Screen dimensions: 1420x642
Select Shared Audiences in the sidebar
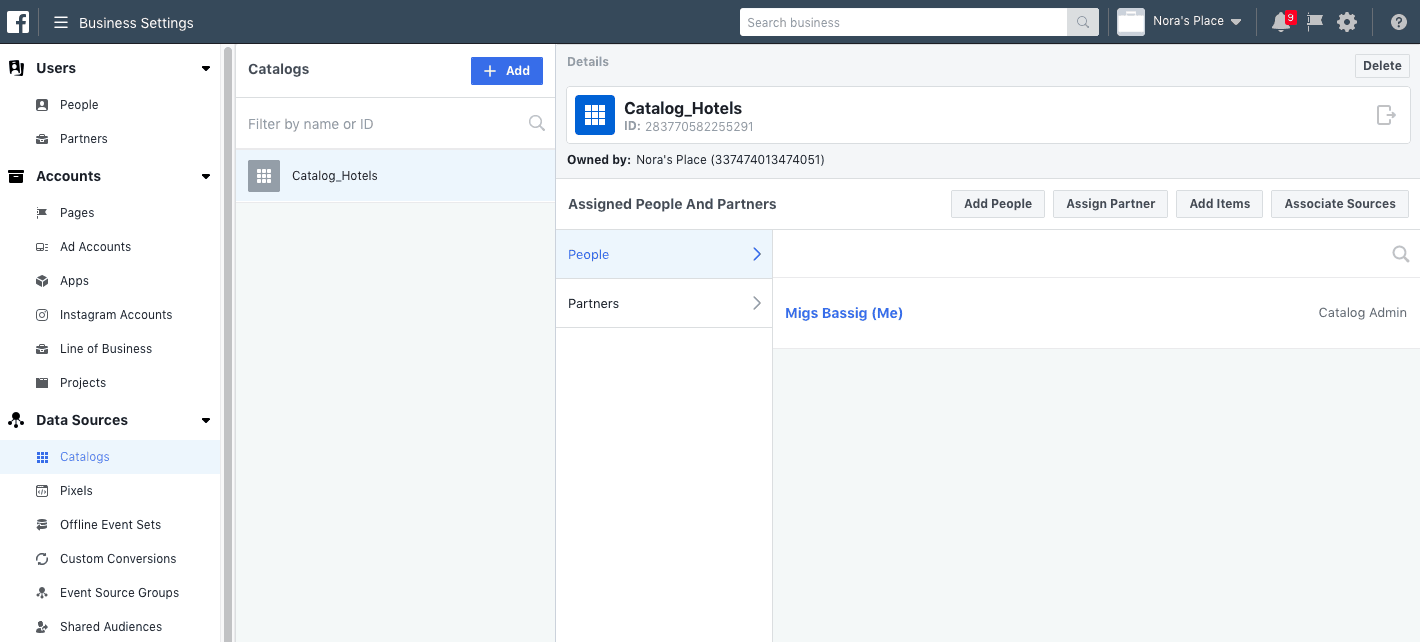coord(111,626)
